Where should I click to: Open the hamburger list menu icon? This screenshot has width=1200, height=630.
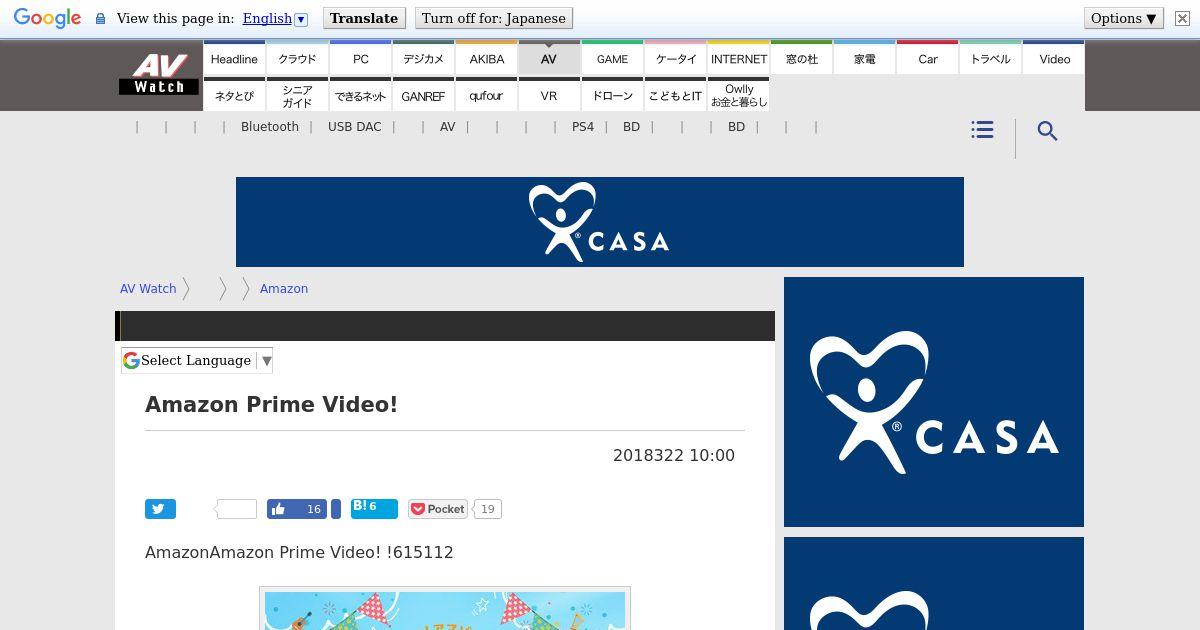tap(982, 130)
